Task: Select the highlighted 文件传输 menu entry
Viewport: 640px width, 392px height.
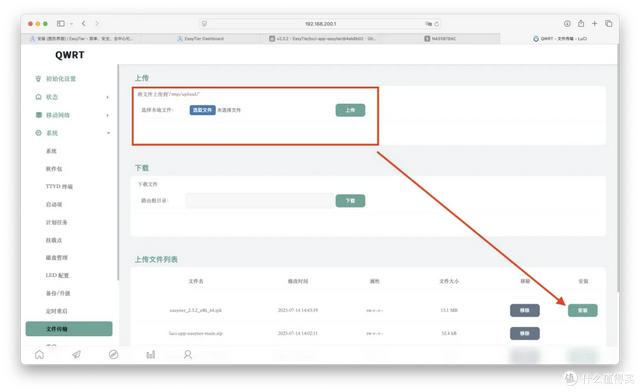Action: [69, 329]
